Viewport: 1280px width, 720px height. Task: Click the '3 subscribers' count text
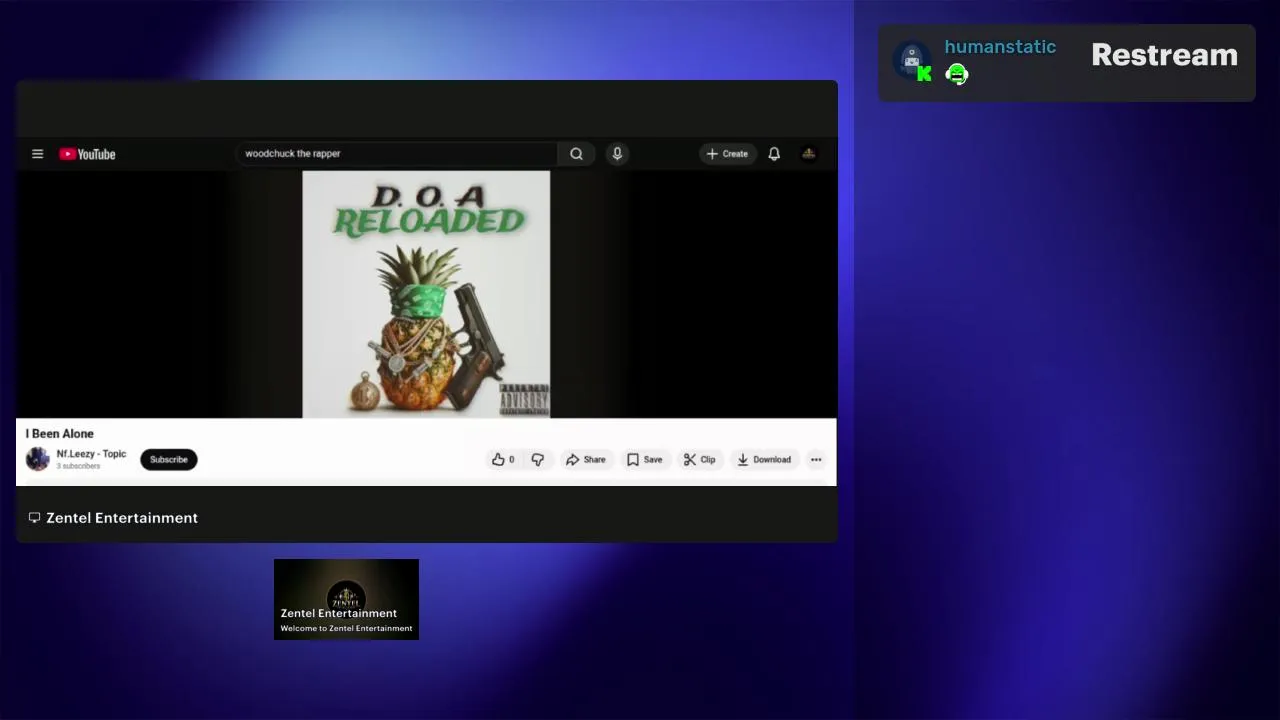(x=78, y=466)
